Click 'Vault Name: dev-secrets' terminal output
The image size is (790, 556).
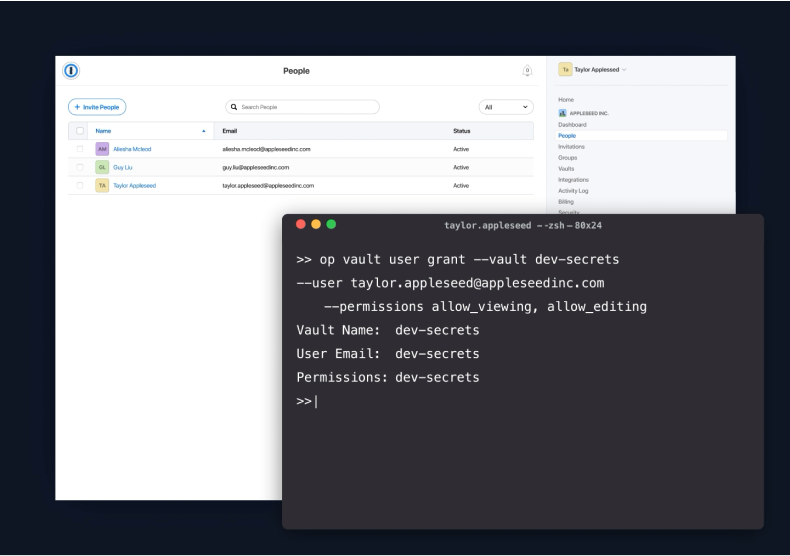[x=388, y=330]
